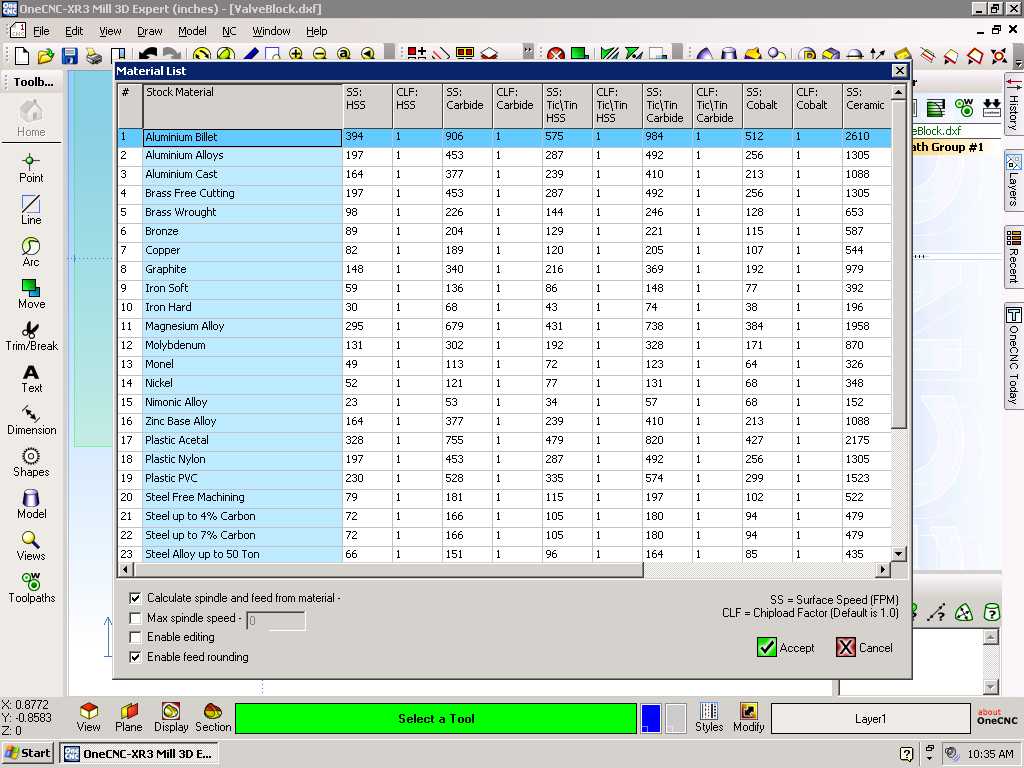
Task: Click the New file toolbar icon
Action: point(22,56)
